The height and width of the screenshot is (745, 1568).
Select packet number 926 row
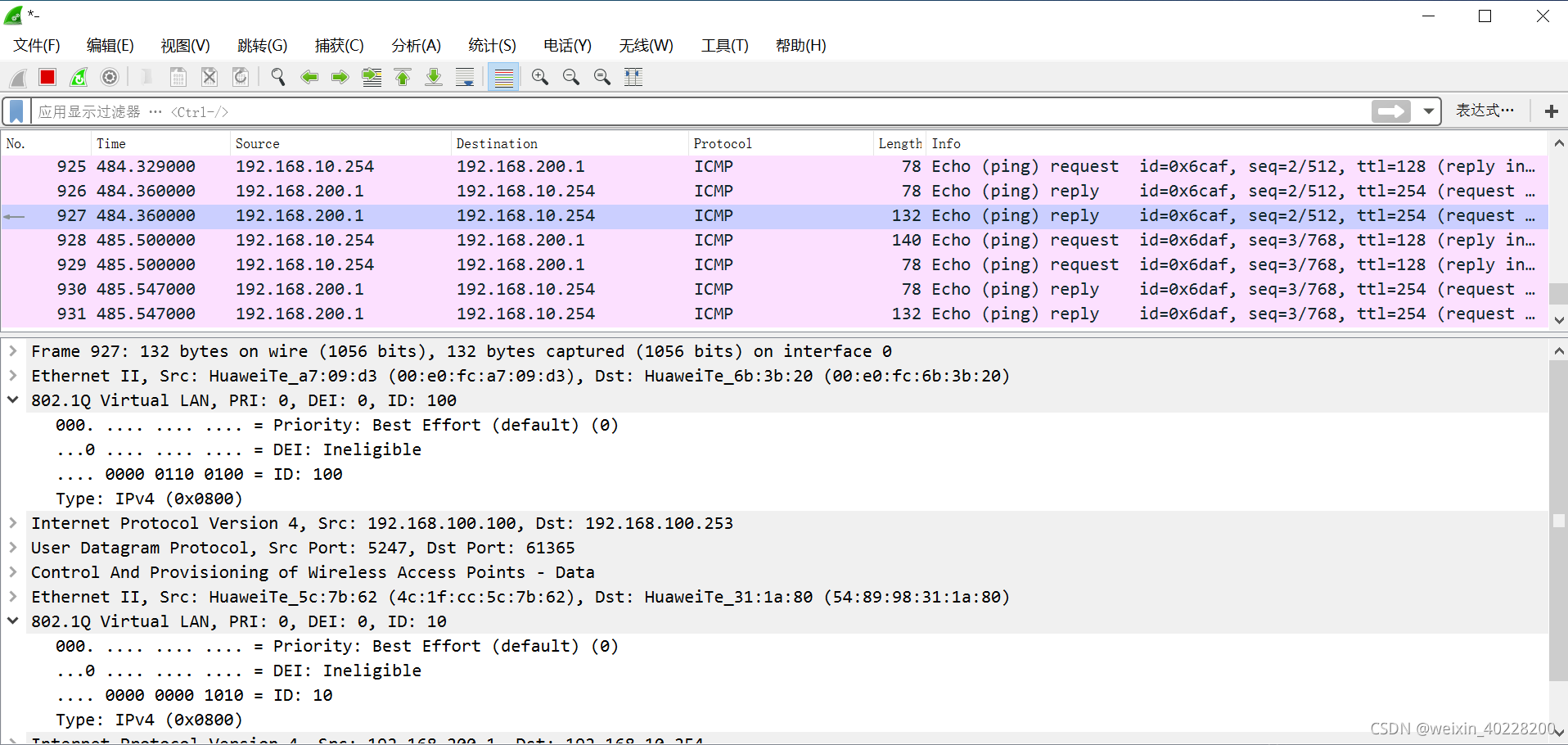click(x=775, y=192)
